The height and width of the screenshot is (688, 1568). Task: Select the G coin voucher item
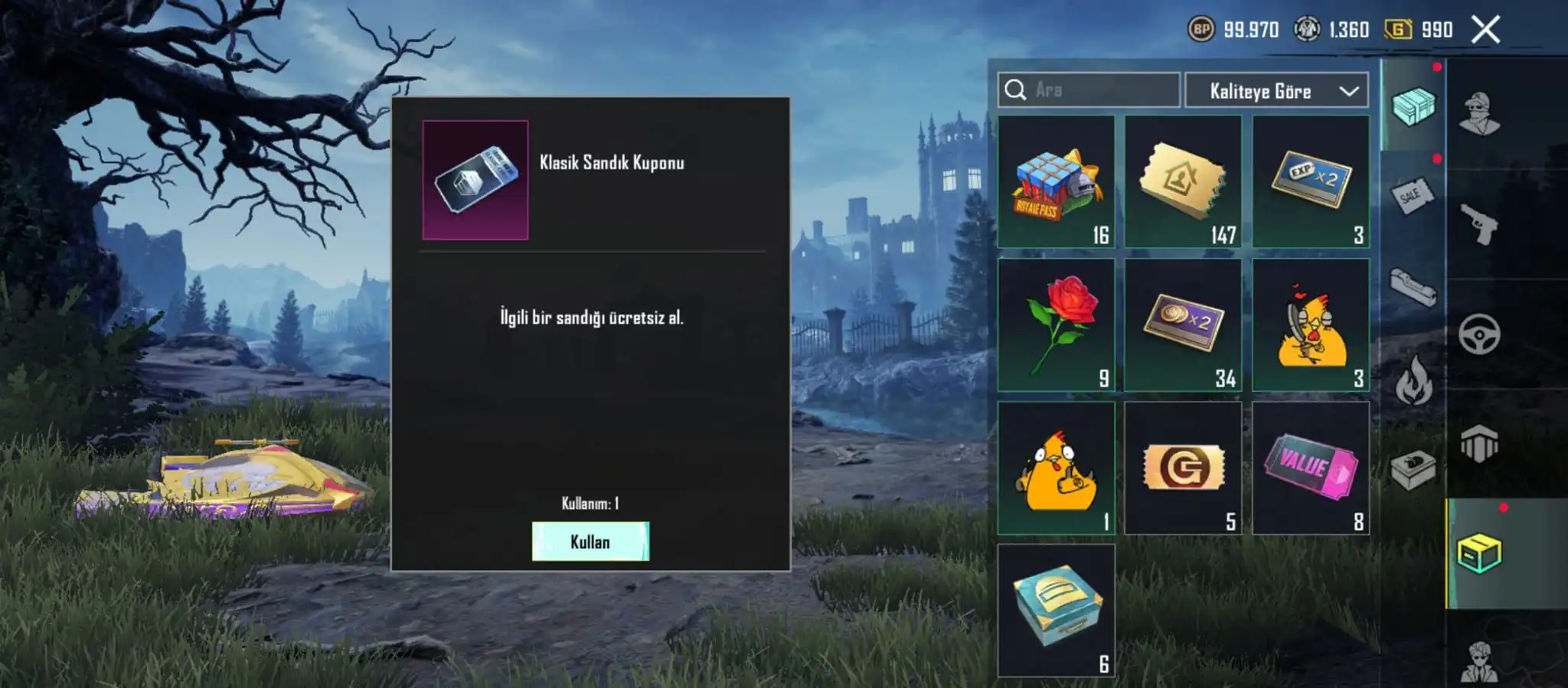1183,468
